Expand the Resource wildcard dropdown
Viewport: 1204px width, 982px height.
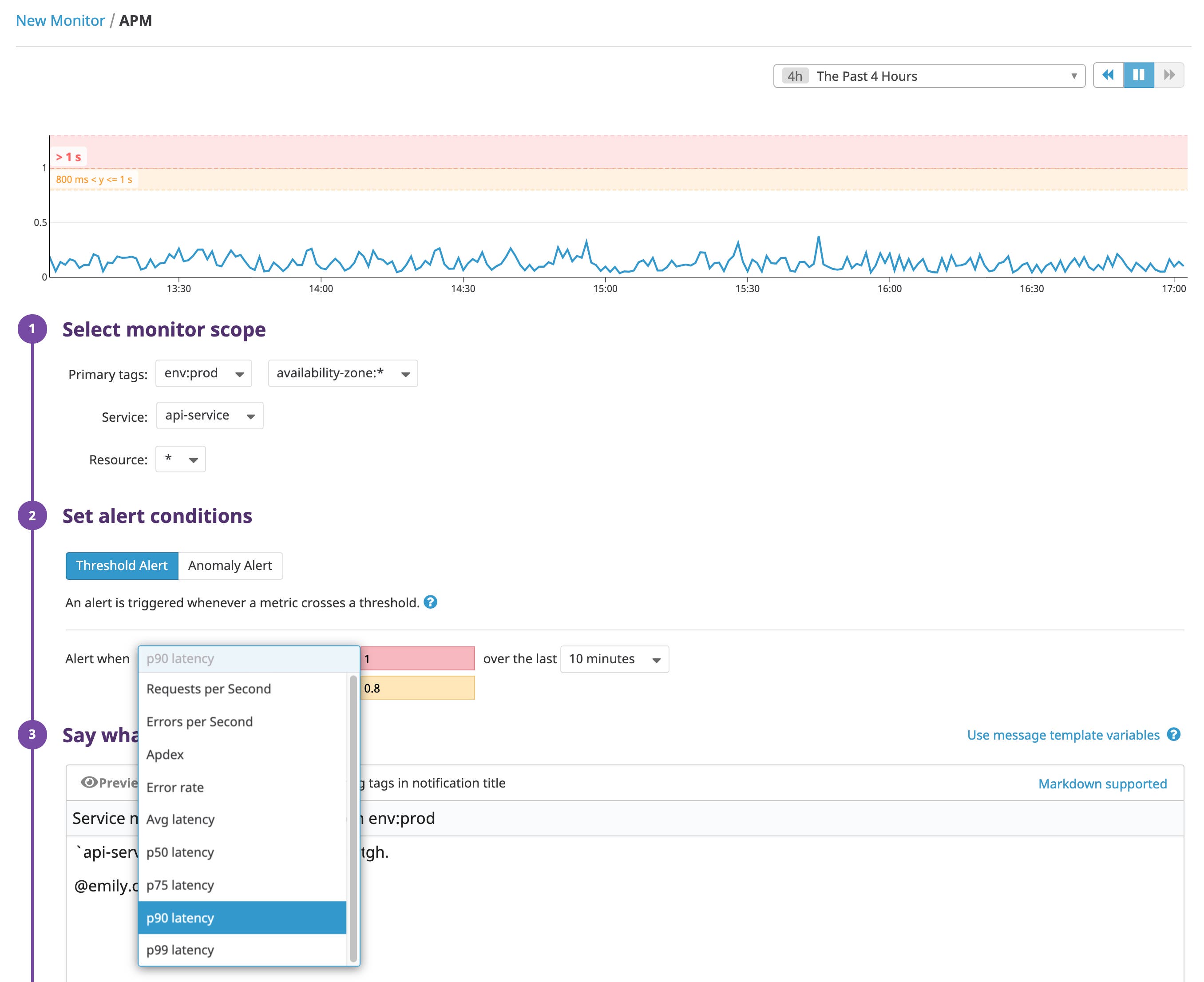(x=180, y=459)
